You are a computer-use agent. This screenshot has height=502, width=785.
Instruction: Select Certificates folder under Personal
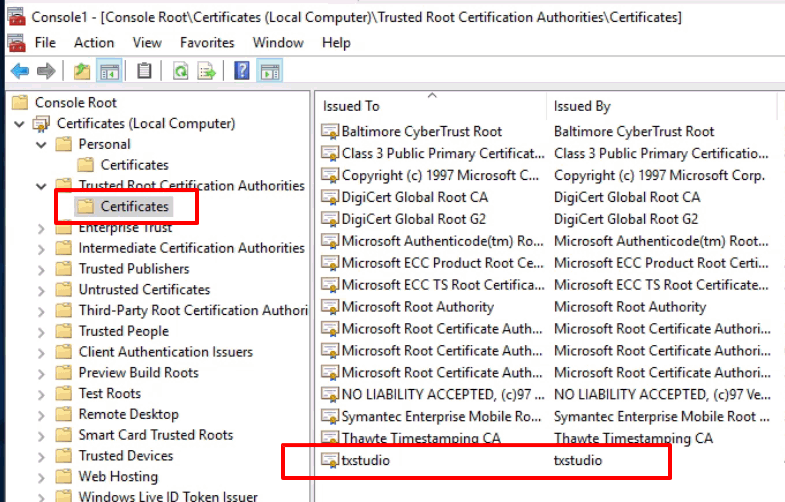point(123,165)
